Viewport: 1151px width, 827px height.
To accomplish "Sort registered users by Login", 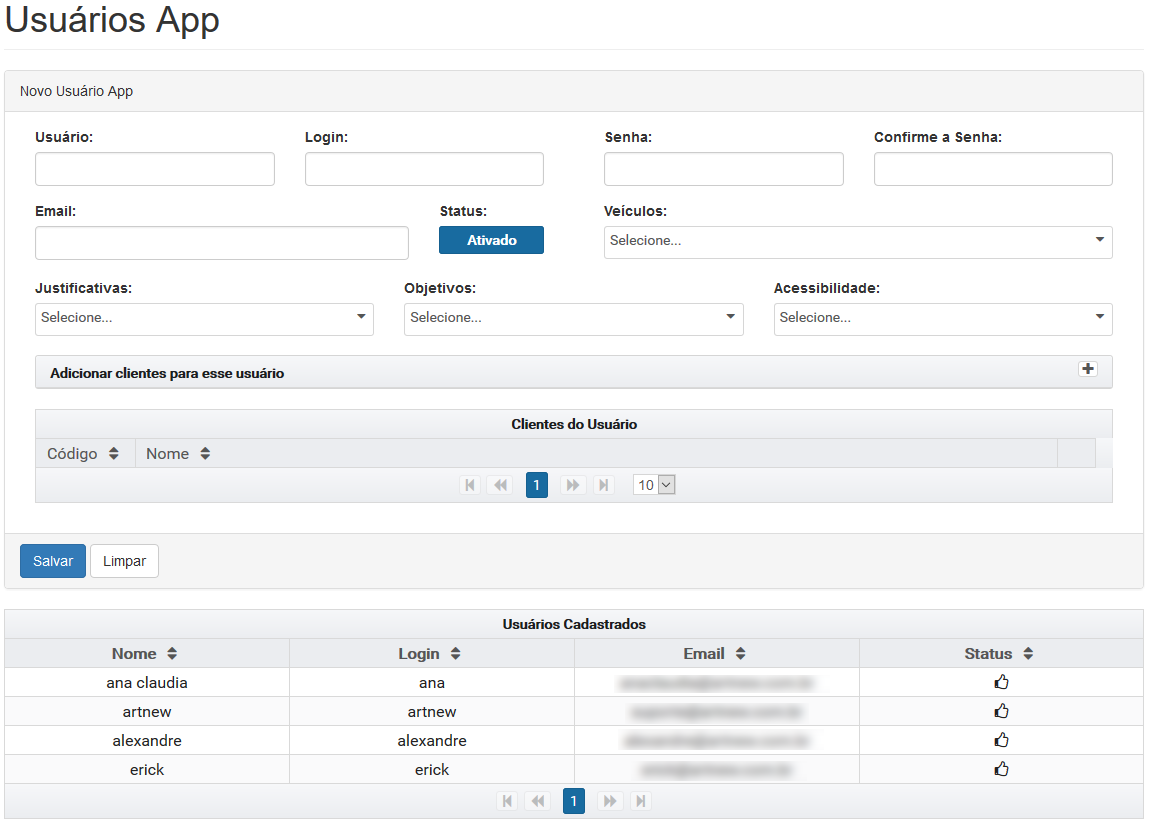I will tap(455, 653).
